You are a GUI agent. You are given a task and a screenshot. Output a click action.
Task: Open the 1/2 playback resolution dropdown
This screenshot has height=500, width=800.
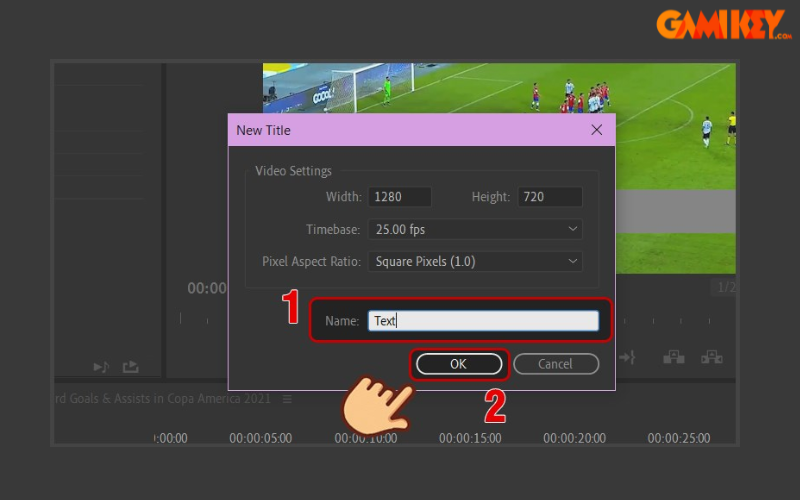tap(724, 288)
